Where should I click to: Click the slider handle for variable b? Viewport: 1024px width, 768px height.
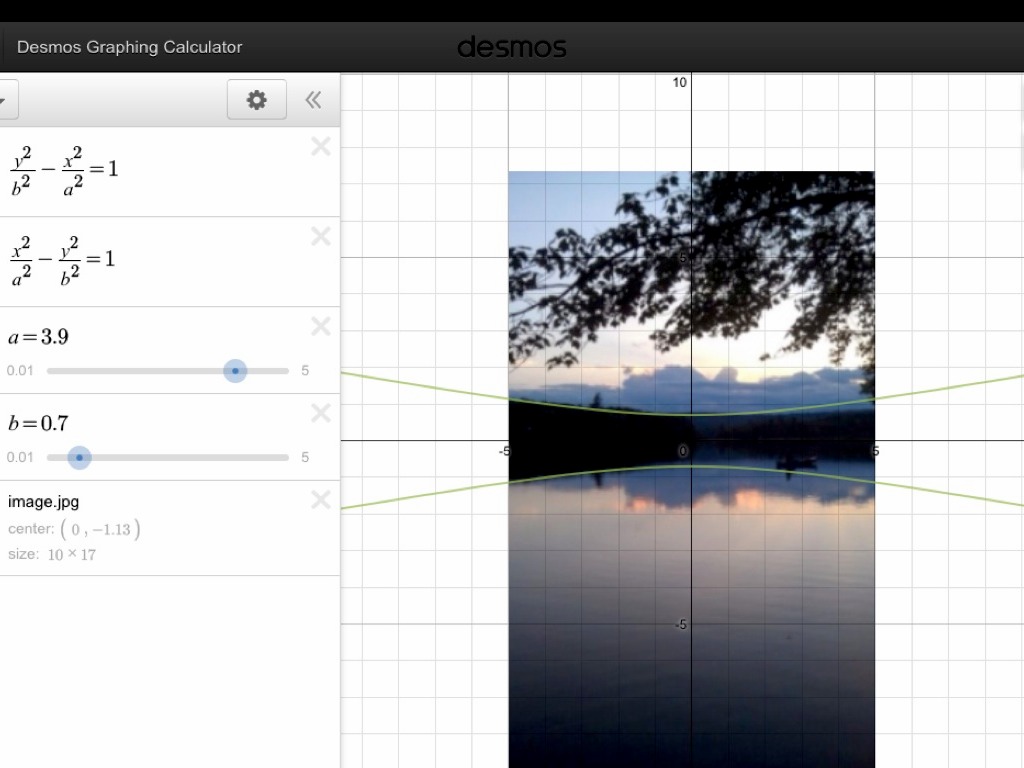pos(80,458)
